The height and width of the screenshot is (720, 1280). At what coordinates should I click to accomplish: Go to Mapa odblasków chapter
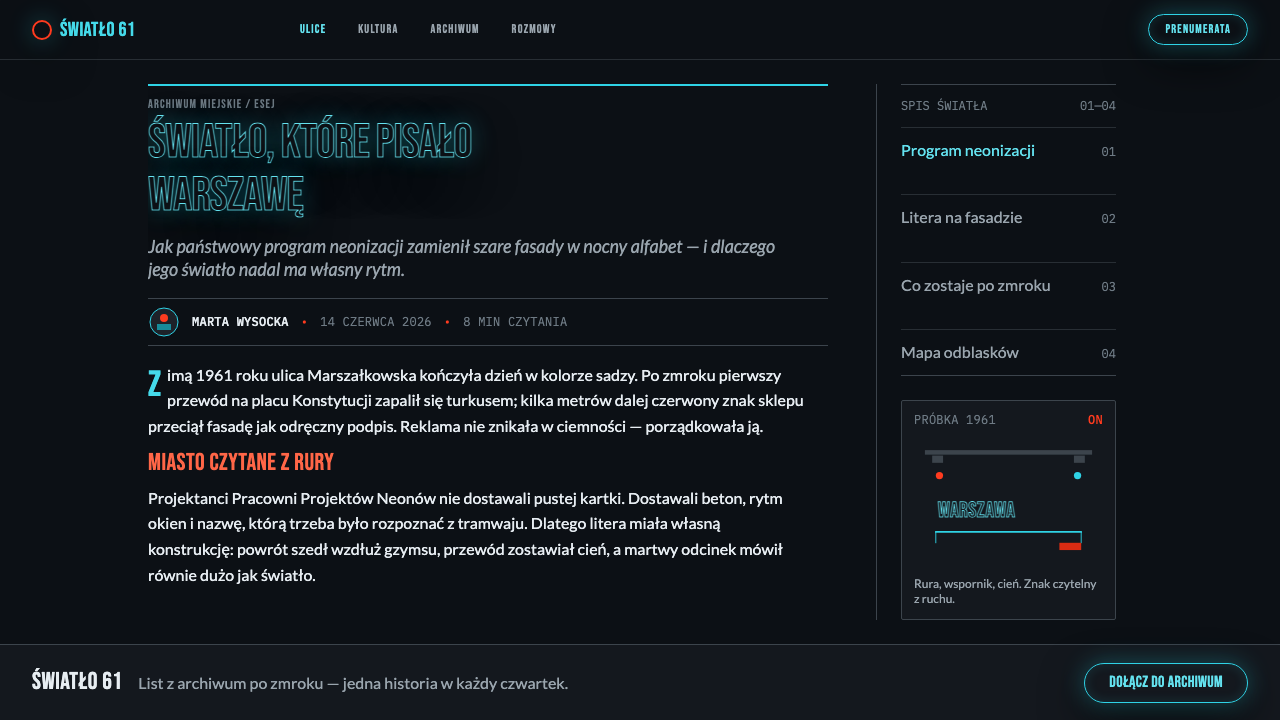(1008, 353)
